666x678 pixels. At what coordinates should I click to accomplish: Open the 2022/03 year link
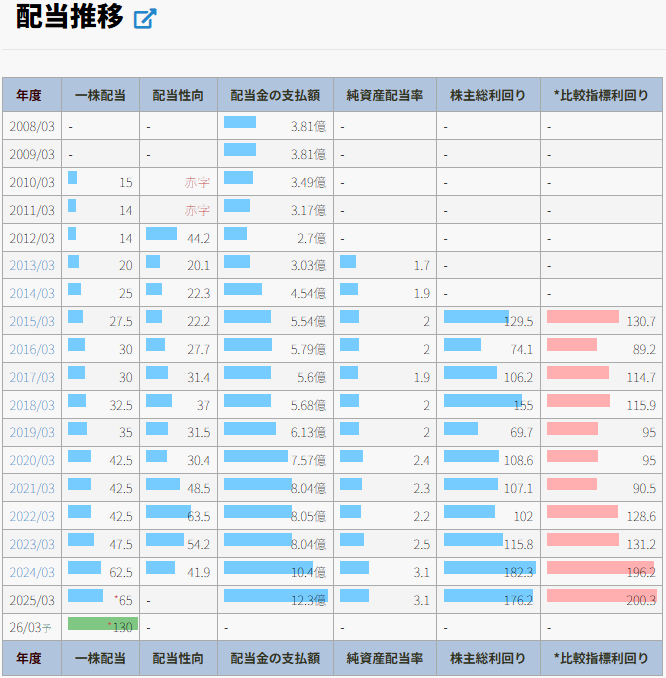32,516
